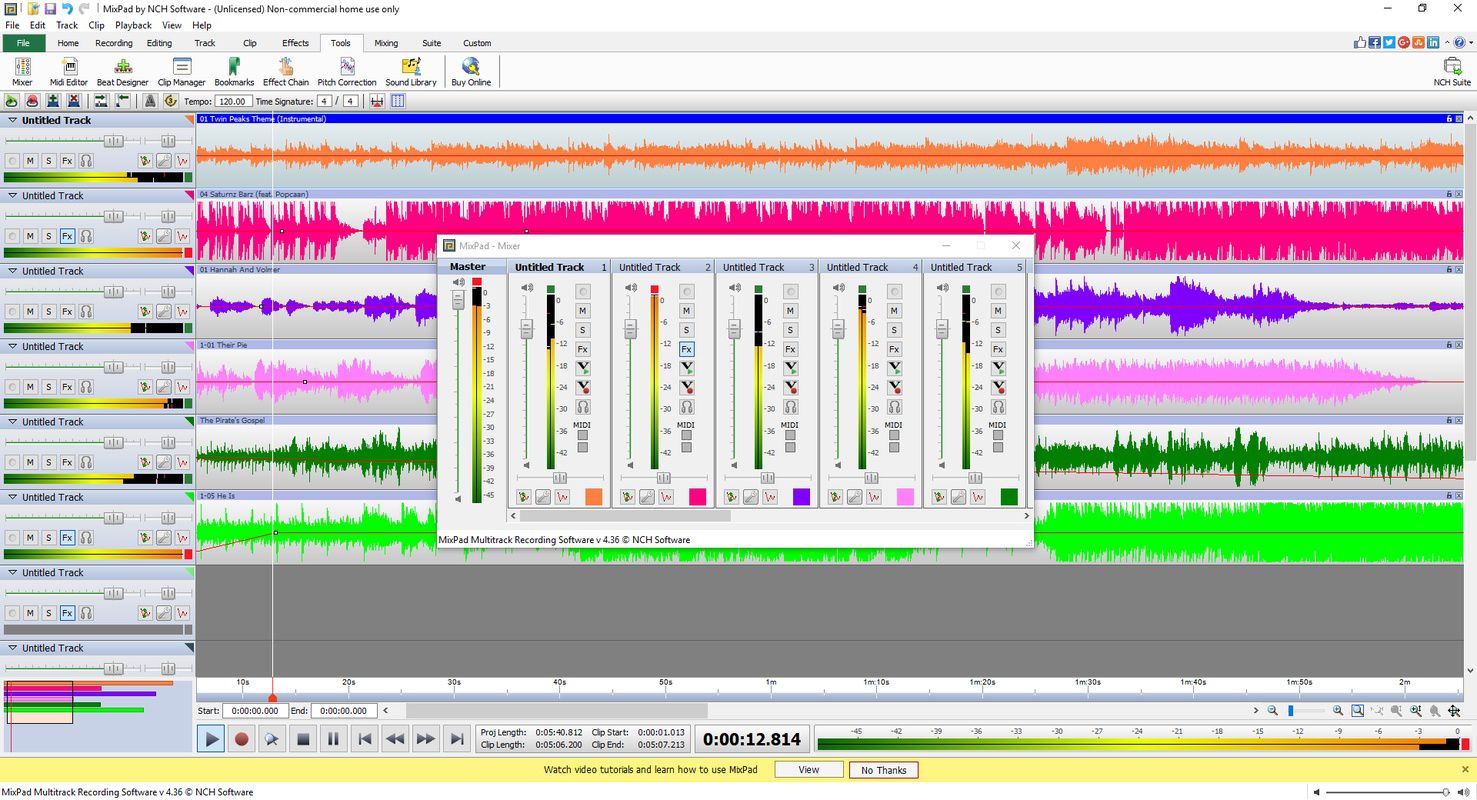Viewport: 1477px width, 800px height.
Task: Launch the Beat Designer
Action: 123,72
